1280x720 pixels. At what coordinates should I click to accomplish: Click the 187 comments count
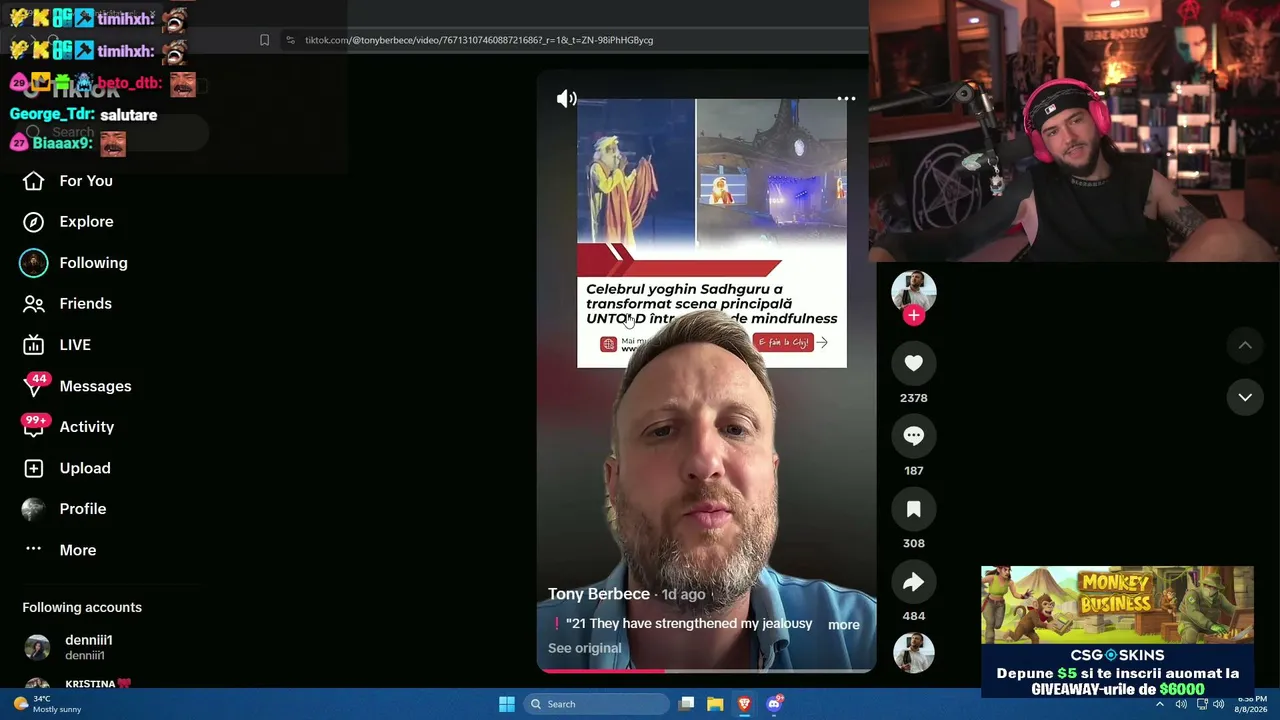click(913, 471)
